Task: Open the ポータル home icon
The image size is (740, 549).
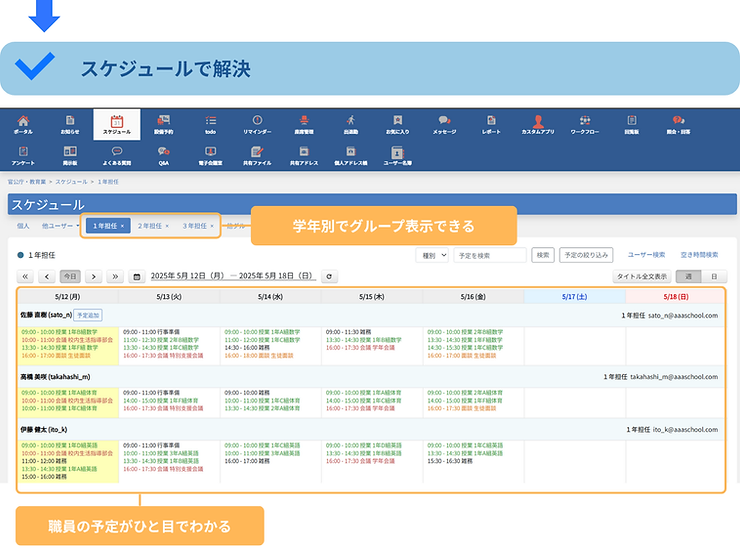Action: [23, 123]
